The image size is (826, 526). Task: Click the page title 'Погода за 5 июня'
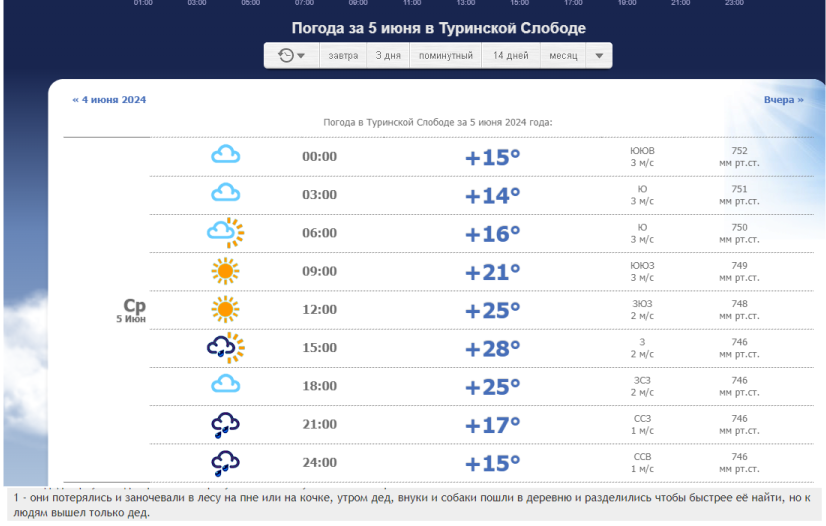438,28
